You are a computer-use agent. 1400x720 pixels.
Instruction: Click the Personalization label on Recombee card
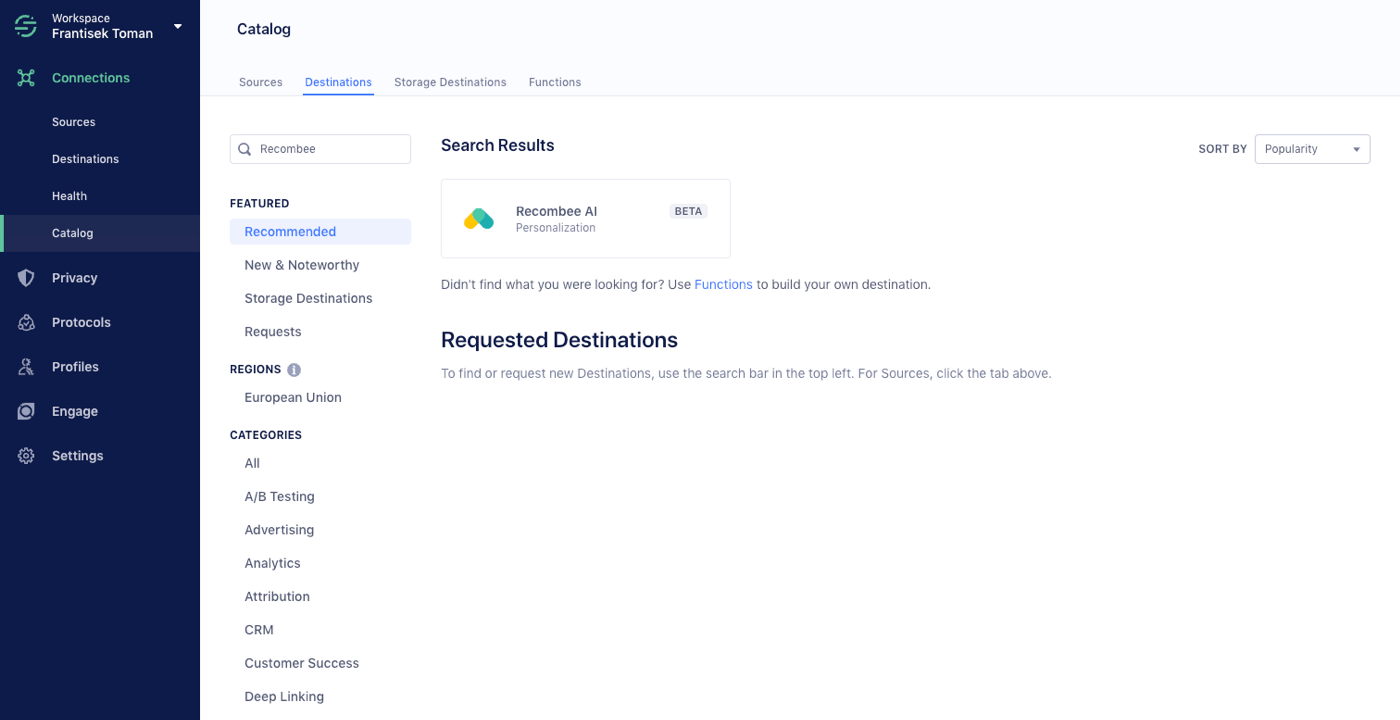pyautogui.click(x=555, y=228)
